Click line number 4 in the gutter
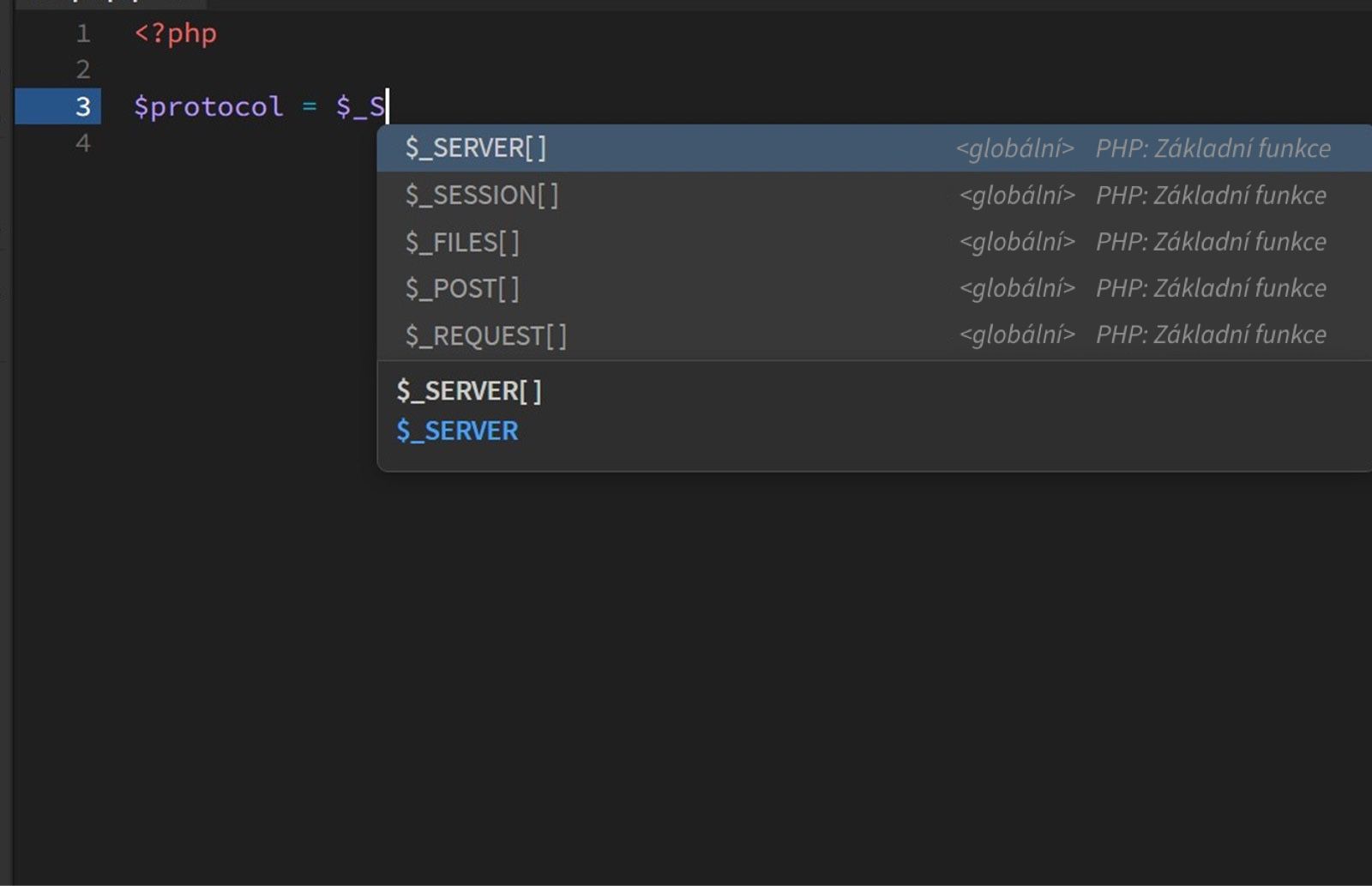 tap(82, 143)
